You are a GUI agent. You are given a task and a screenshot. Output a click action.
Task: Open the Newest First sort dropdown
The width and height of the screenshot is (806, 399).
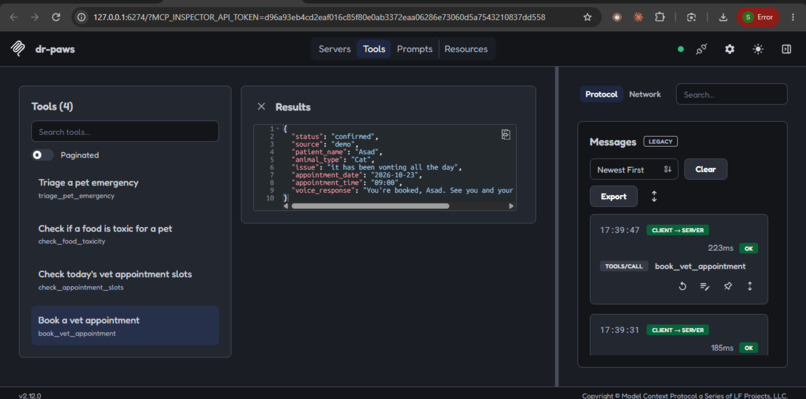click(634, 170)
